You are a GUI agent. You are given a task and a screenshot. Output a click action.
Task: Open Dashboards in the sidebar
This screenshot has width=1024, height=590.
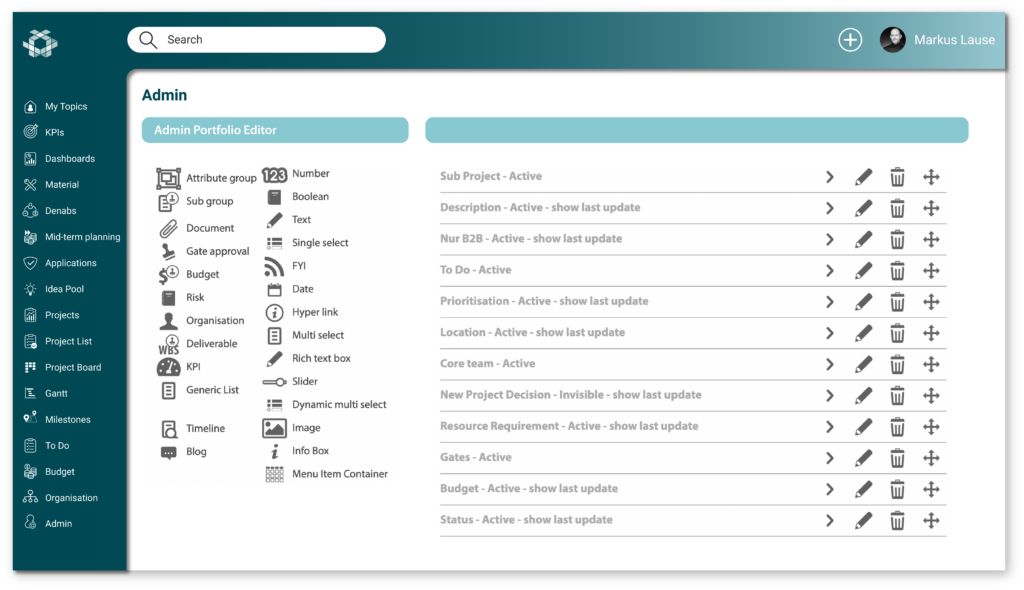(69, 159)
